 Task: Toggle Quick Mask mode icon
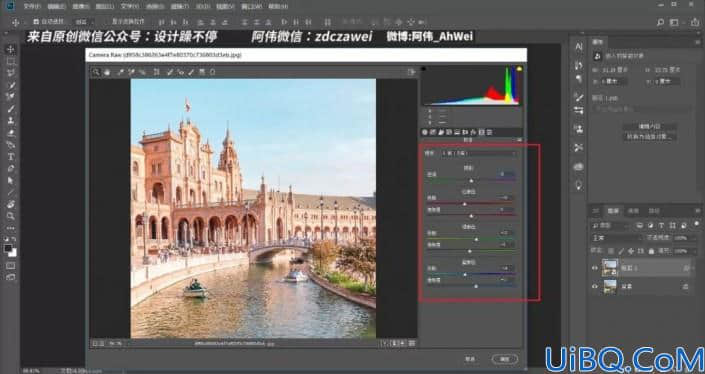11,266
